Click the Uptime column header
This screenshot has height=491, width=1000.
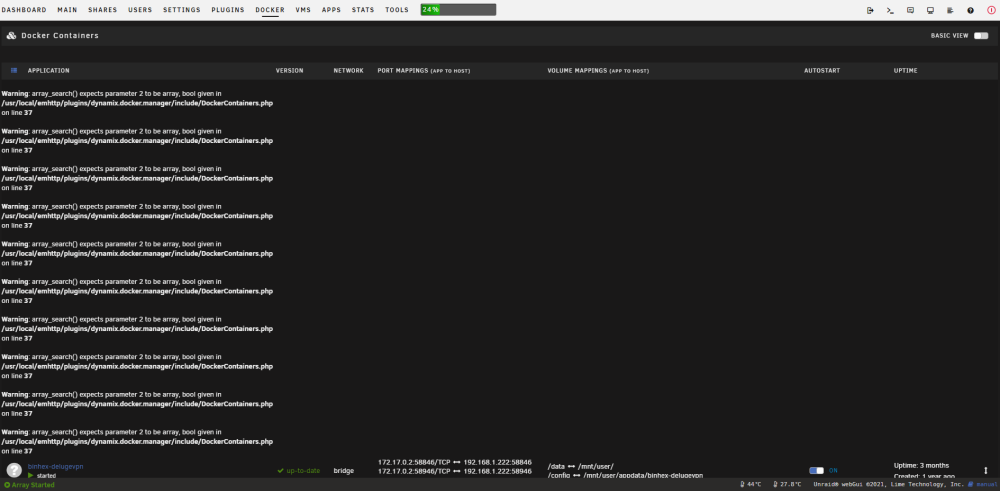906,71
